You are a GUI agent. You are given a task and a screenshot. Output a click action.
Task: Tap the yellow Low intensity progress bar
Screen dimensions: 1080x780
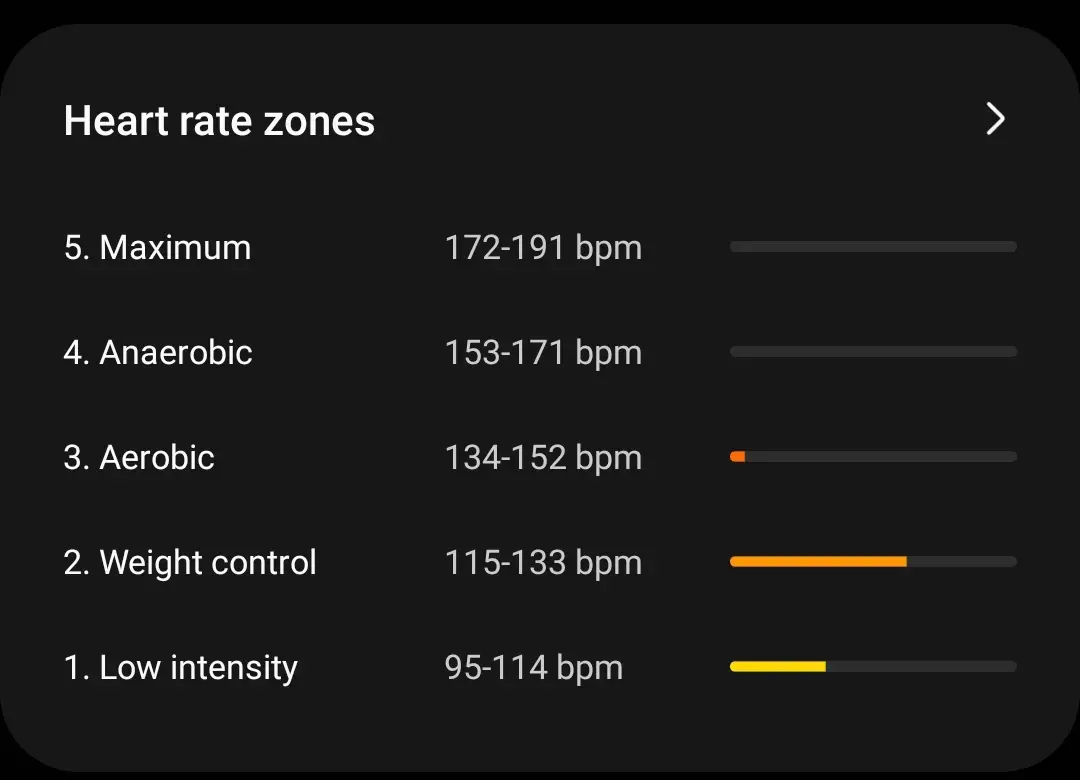coord(778,665)
